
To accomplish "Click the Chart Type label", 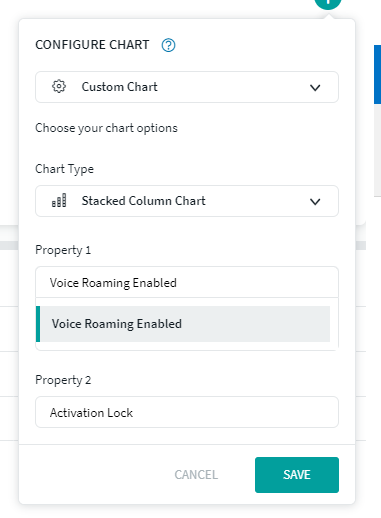I will (64, 169).
